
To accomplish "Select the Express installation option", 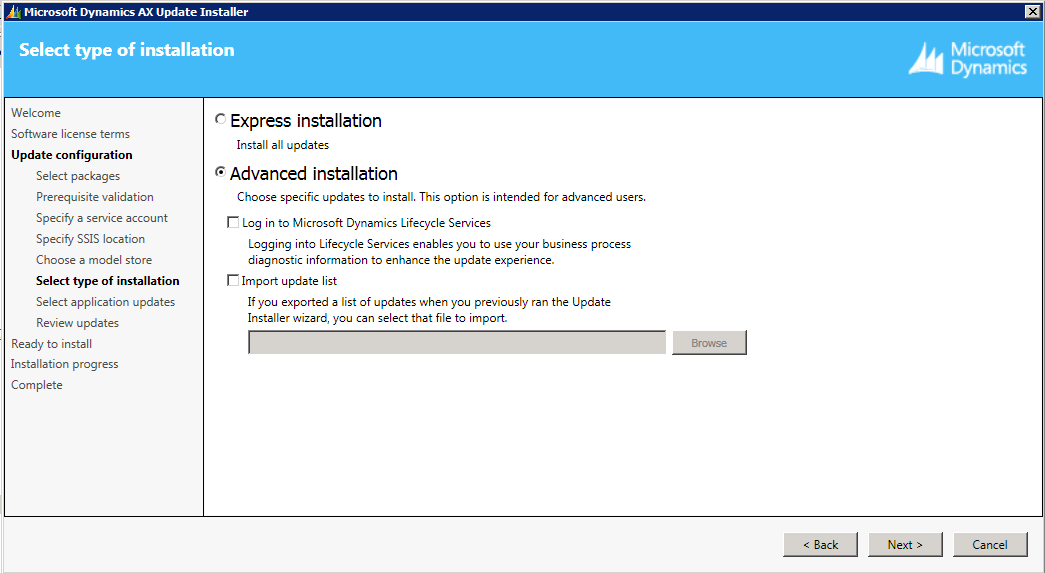I will tap(221, 120).
